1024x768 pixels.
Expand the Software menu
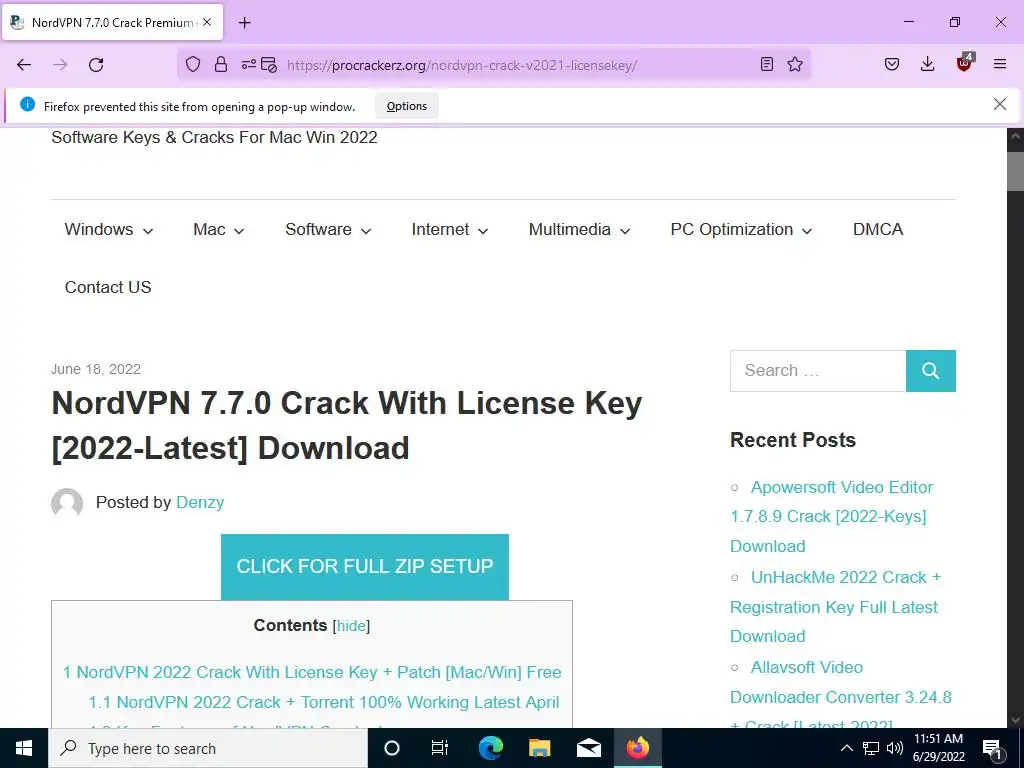[328, 229]
